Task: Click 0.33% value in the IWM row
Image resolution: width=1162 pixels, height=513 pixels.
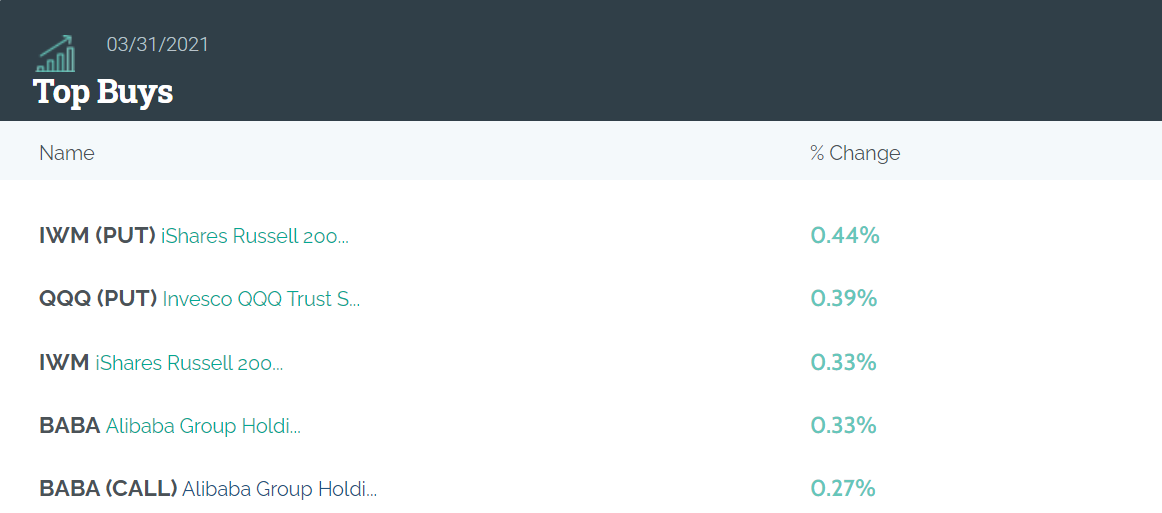Action: [843, 363]
